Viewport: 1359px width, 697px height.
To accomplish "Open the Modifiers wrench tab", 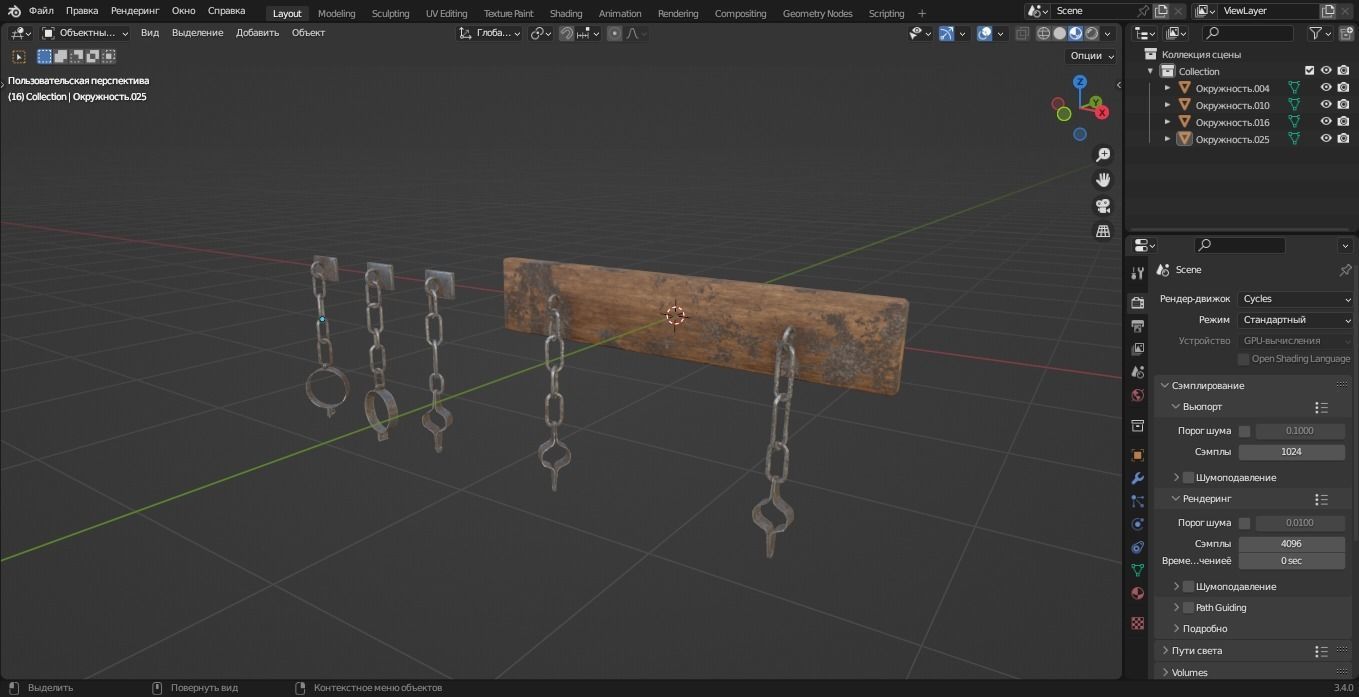I will click(x=1137, y=478).
